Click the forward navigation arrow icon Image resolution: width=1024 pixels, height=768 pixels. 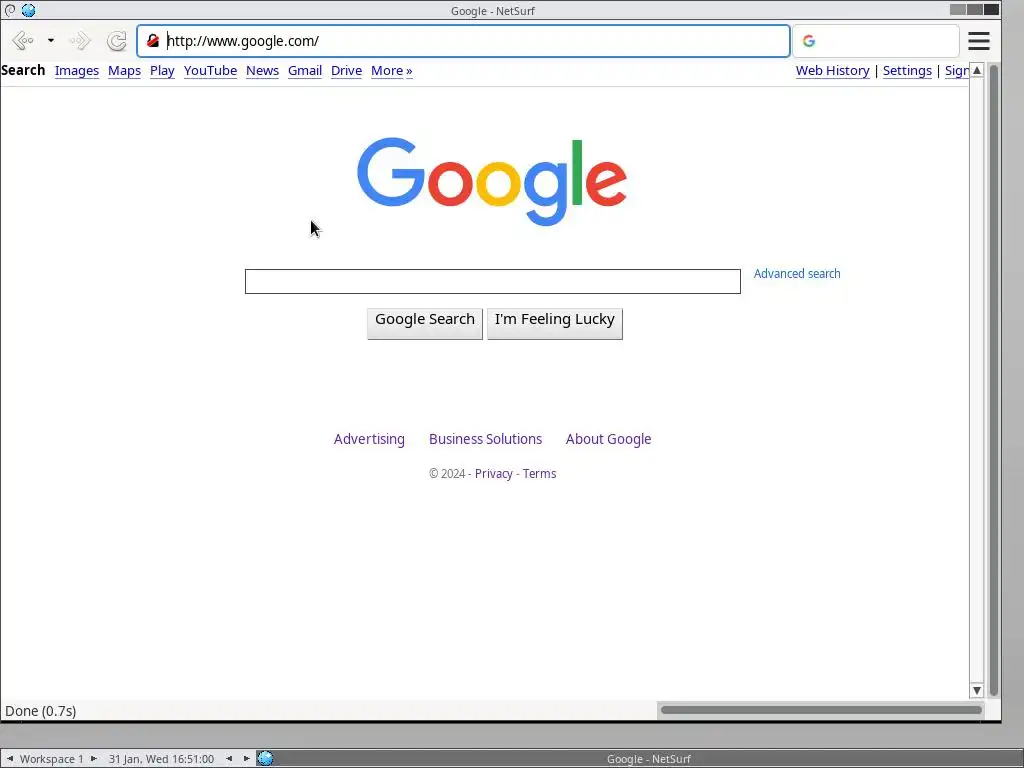80,40
